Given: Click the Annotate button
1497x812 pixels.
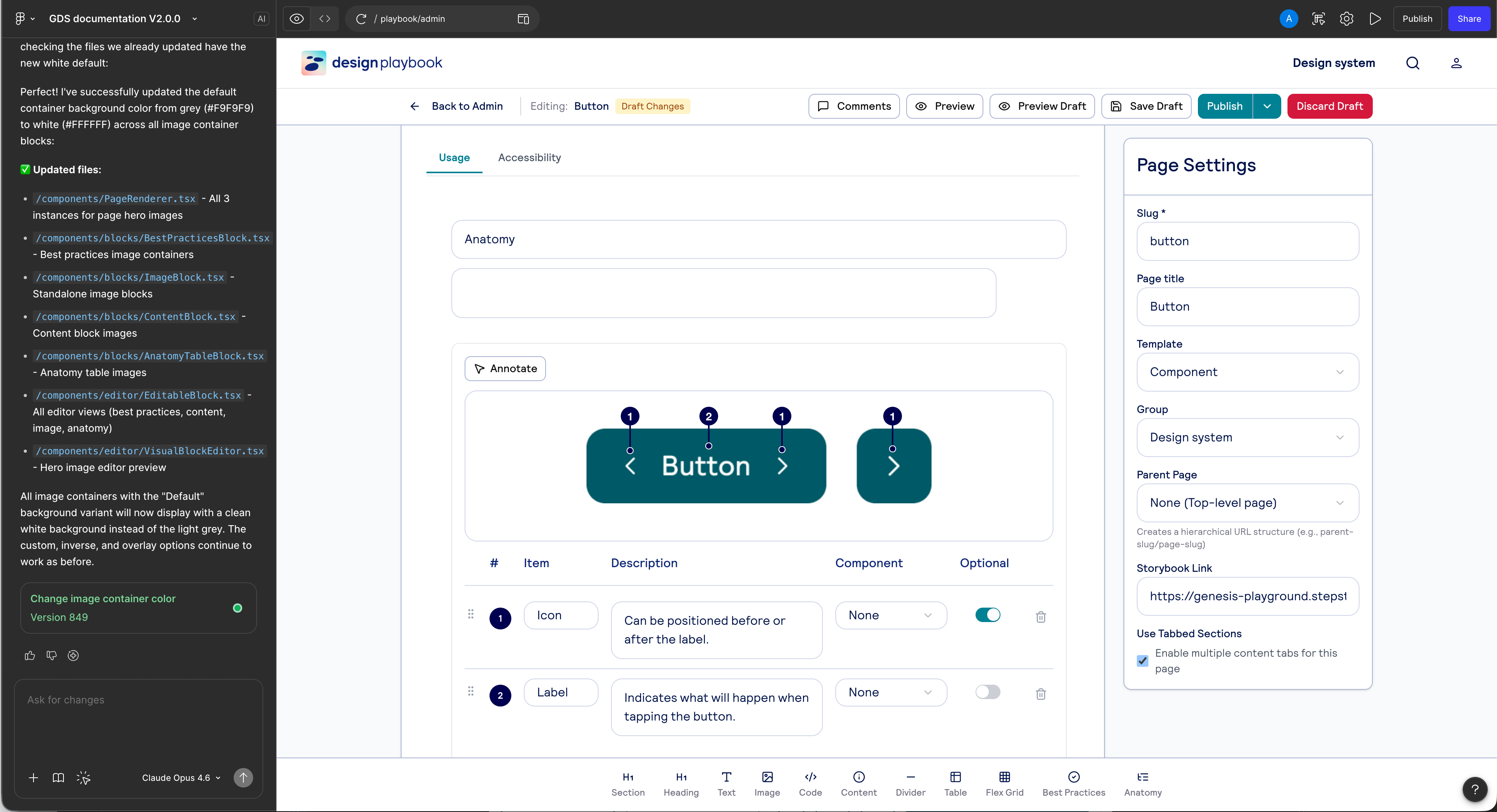Looking at the screenshot, I should [x=504, y=369].
